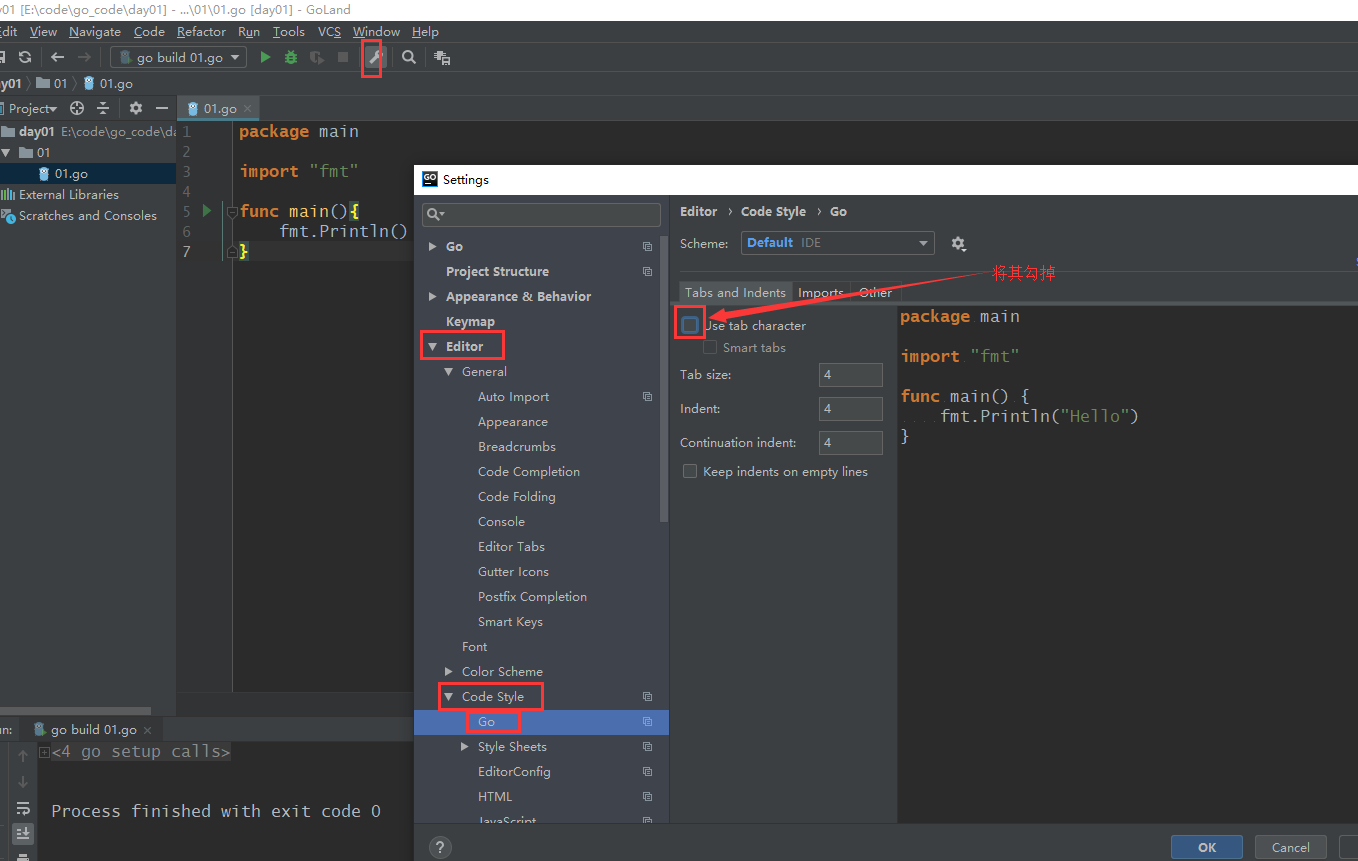Click the Search Everywhere magnifier icon

[409, 58]
